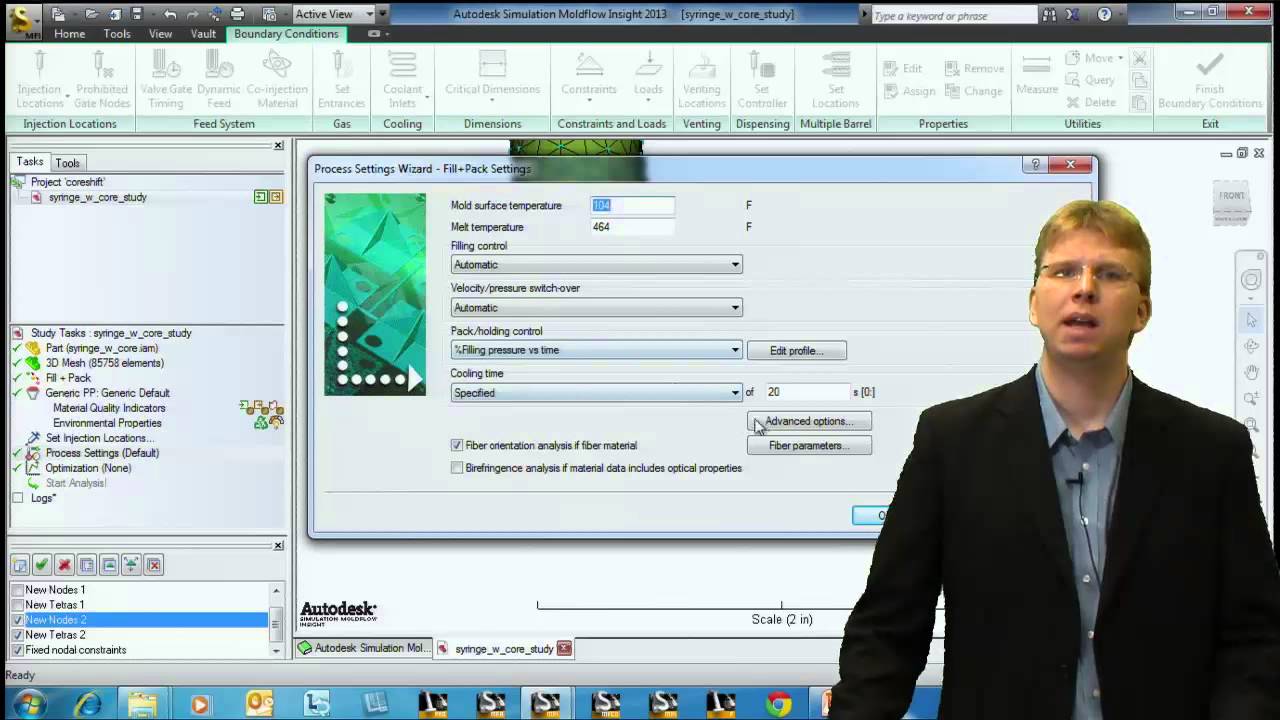The image size is (1280, 720).
Task: Uncheck Fixed nodal constraints layer checkbox
Action: click(17, 650)
